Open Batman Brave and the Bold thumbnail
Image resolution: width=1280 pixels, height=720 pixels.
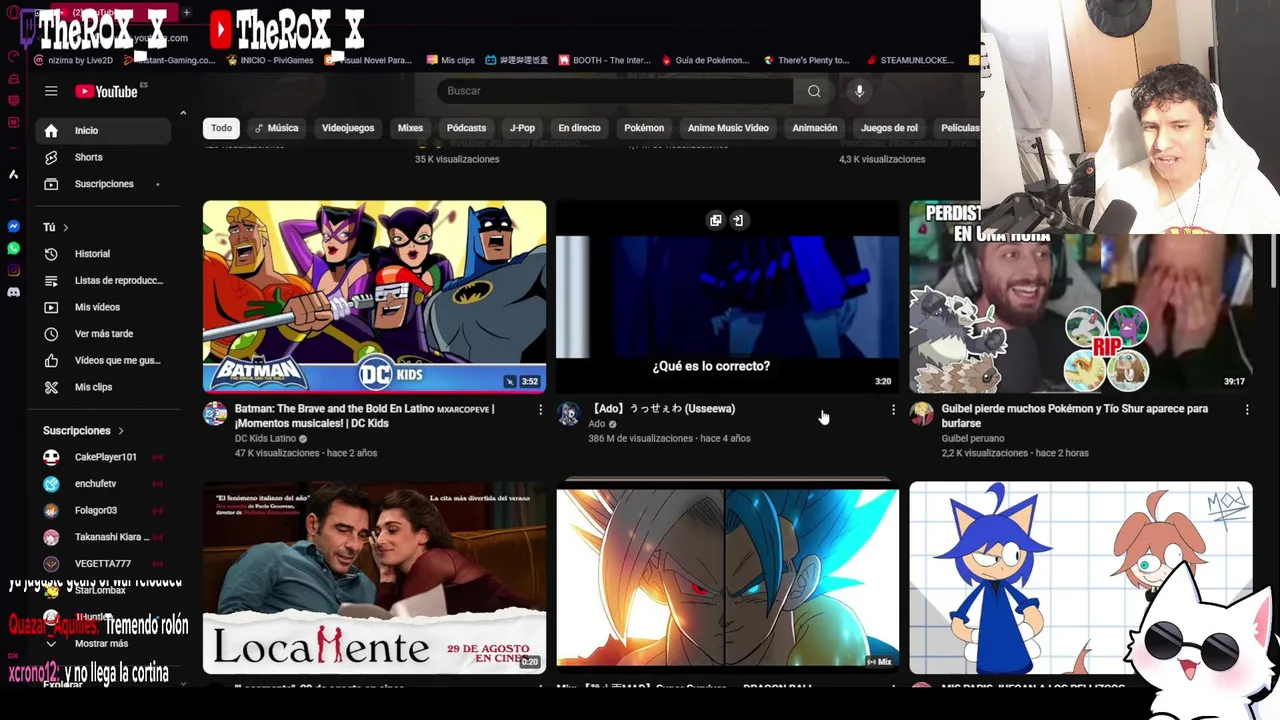point(374,296)
